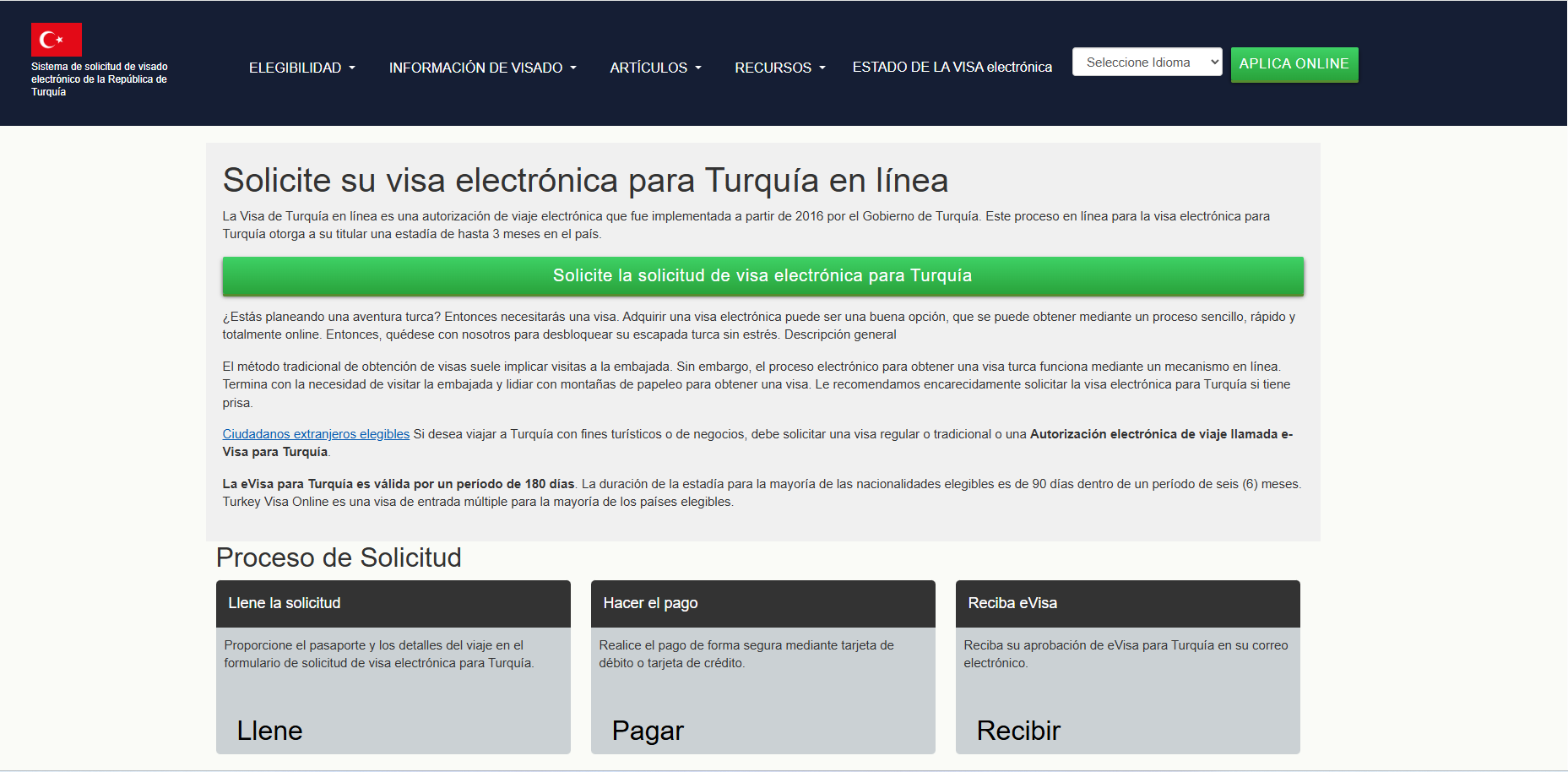Select the Llene la solicitud card header
This screenshot has height=772, width=1568.
[393, 603]
